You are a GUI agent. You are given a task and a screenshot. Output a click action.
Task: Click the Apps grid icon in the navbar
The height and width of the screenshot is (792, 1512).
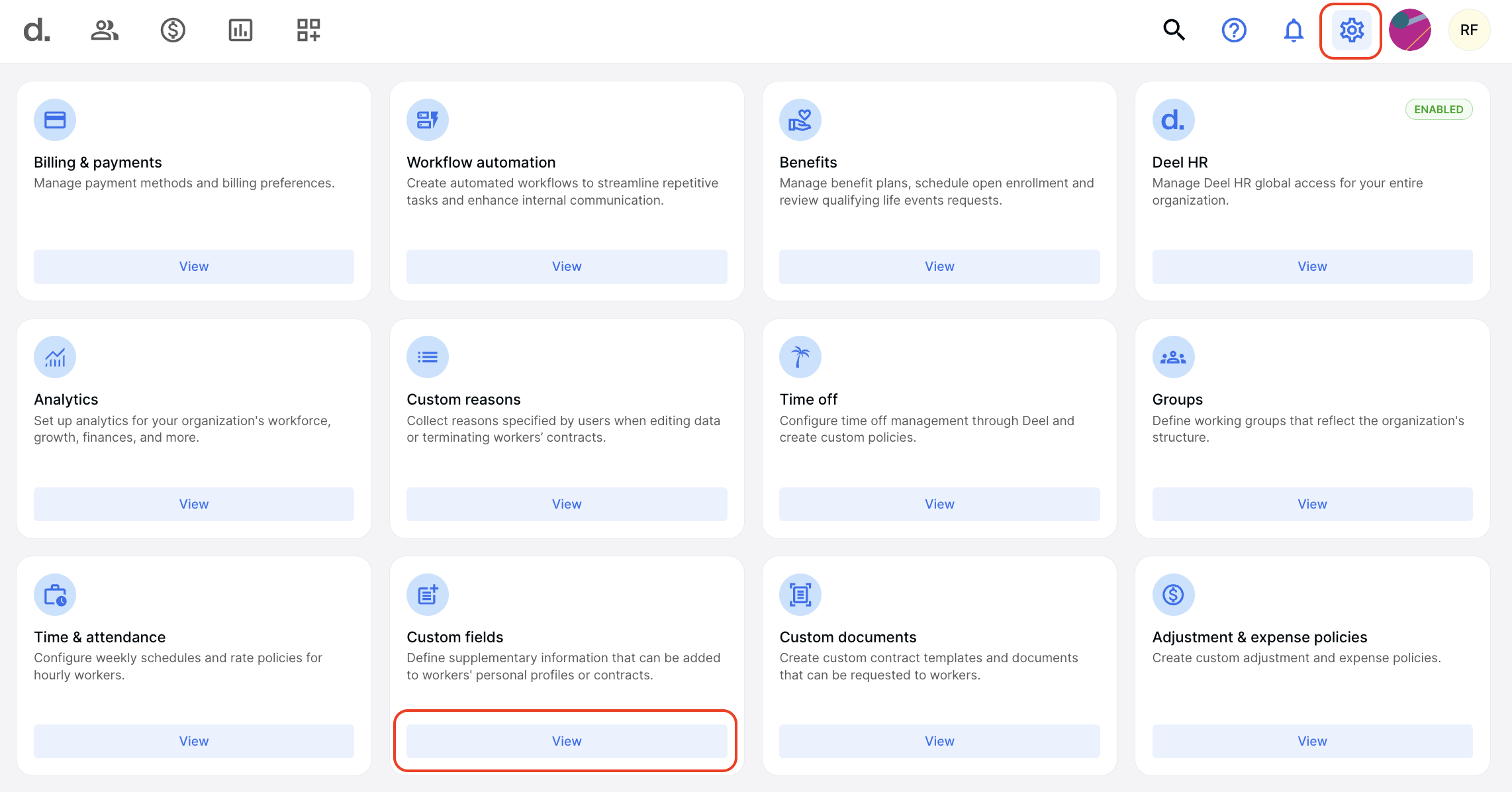308,30
